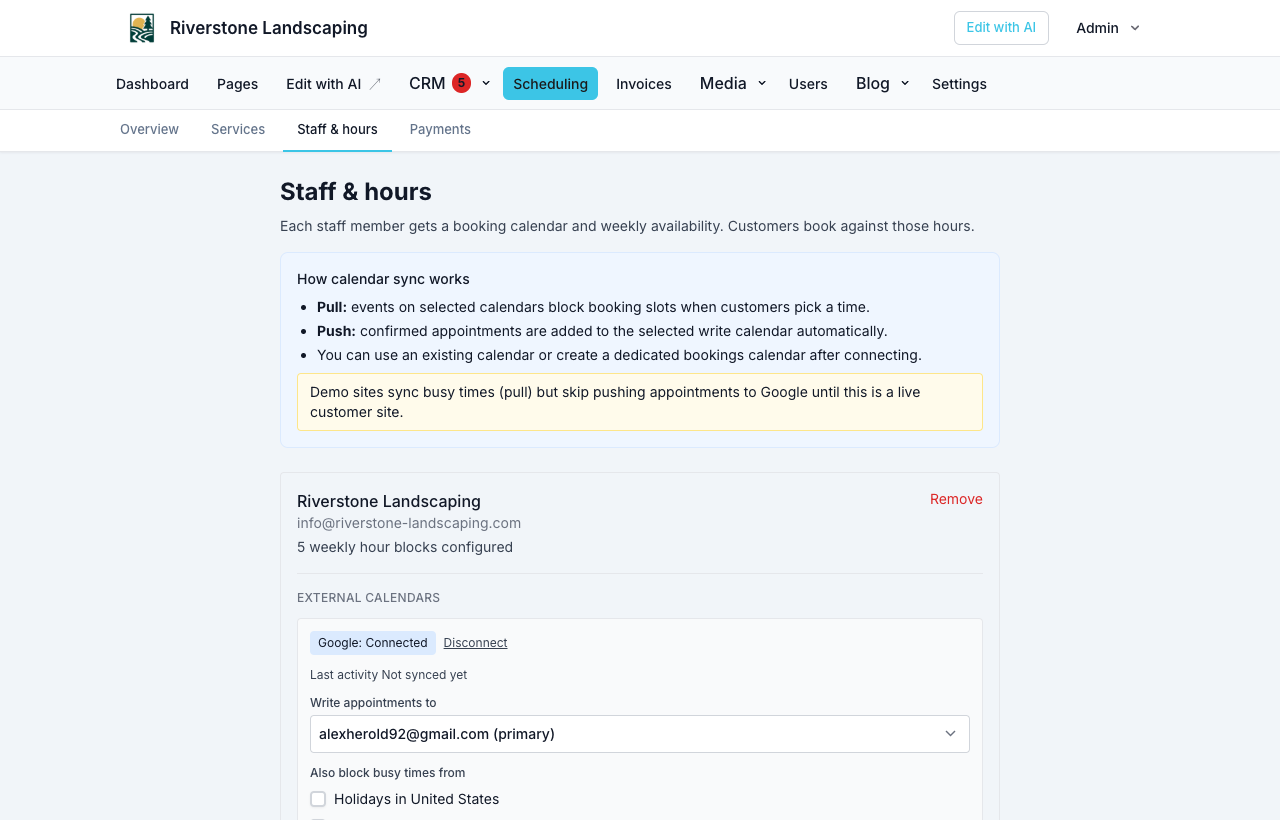The width and height of the screenshot is (1280, 820).
Task: Click the pencil icon beside Edit with AI
Action: click(375, 84)
